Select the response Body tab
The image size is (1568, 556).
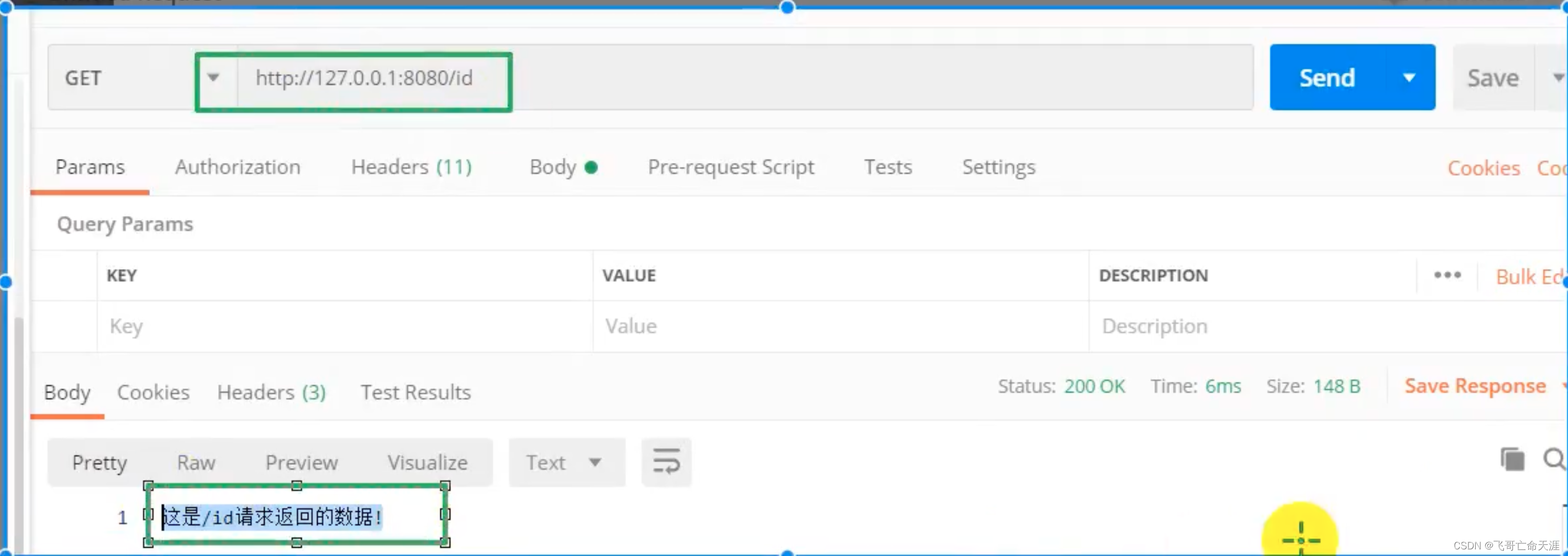click(x=67, y=393)
